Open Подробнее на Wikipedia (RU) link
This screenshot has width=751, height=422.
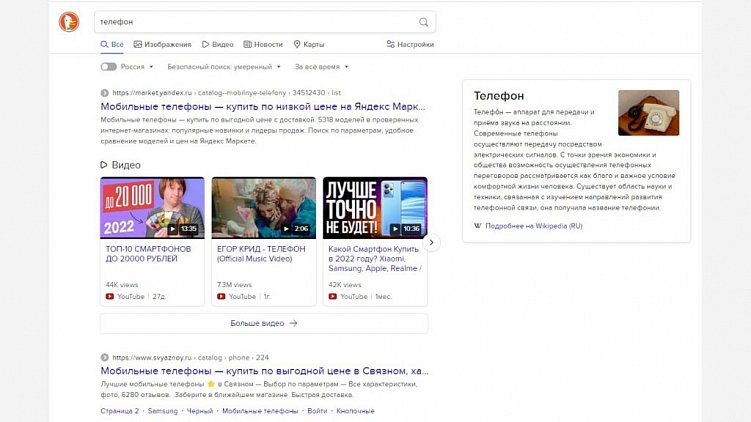(534, 226)
